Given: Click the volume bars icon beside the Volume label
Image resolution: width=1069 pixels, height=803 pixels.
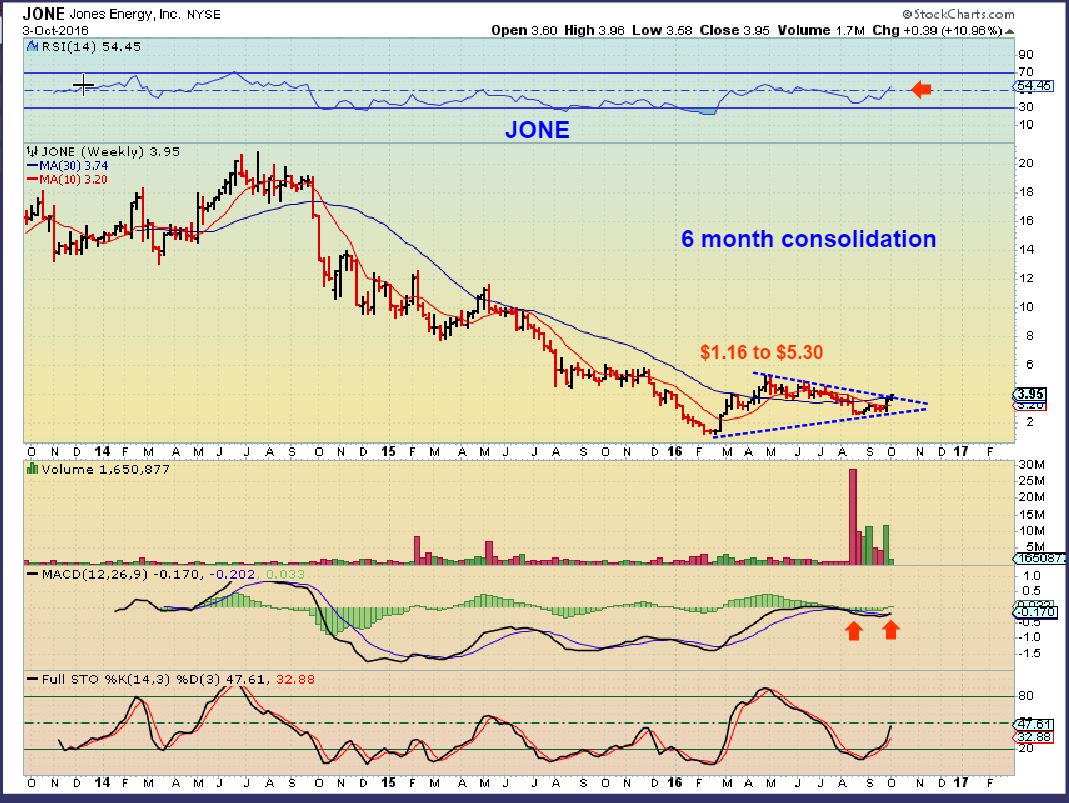Looking at the screenshot, I should click(31, 469).
